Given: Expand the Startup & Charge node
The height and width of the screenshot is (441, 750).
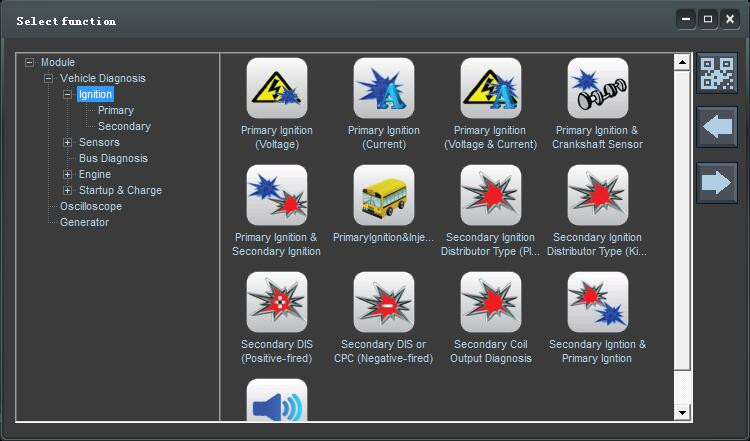Looking at the screenshot, I should point(67,190).
